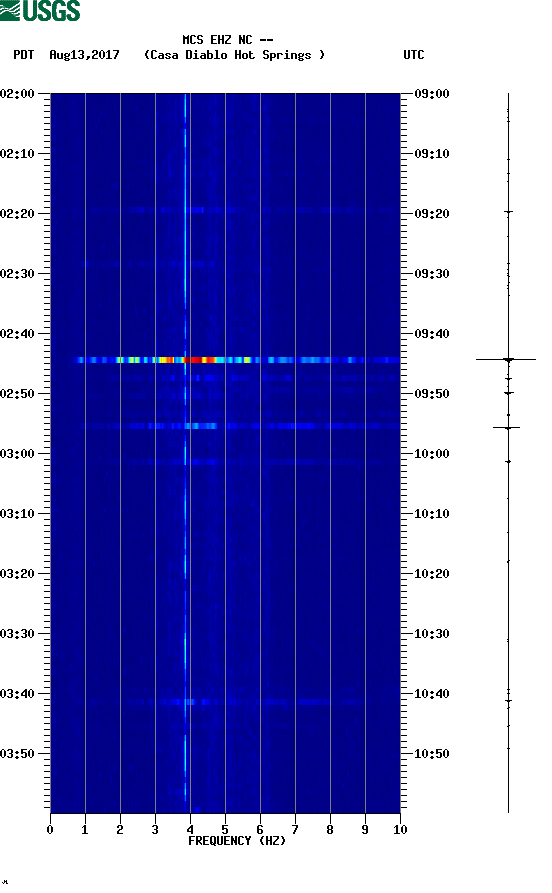Image resolution: width=552 pixels, height=893 pixels.
Task: Select the station title 'MCS EHZ NC --'
Action: tap(228, 40)
